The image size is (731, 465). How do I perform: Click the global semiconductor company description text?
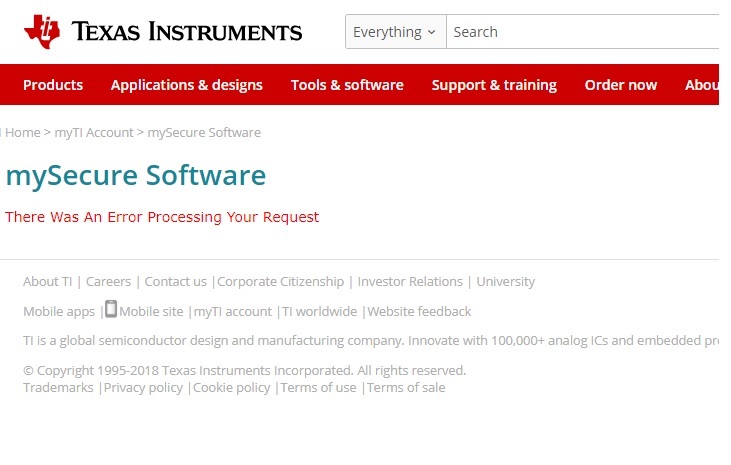[x=371, y=341]
